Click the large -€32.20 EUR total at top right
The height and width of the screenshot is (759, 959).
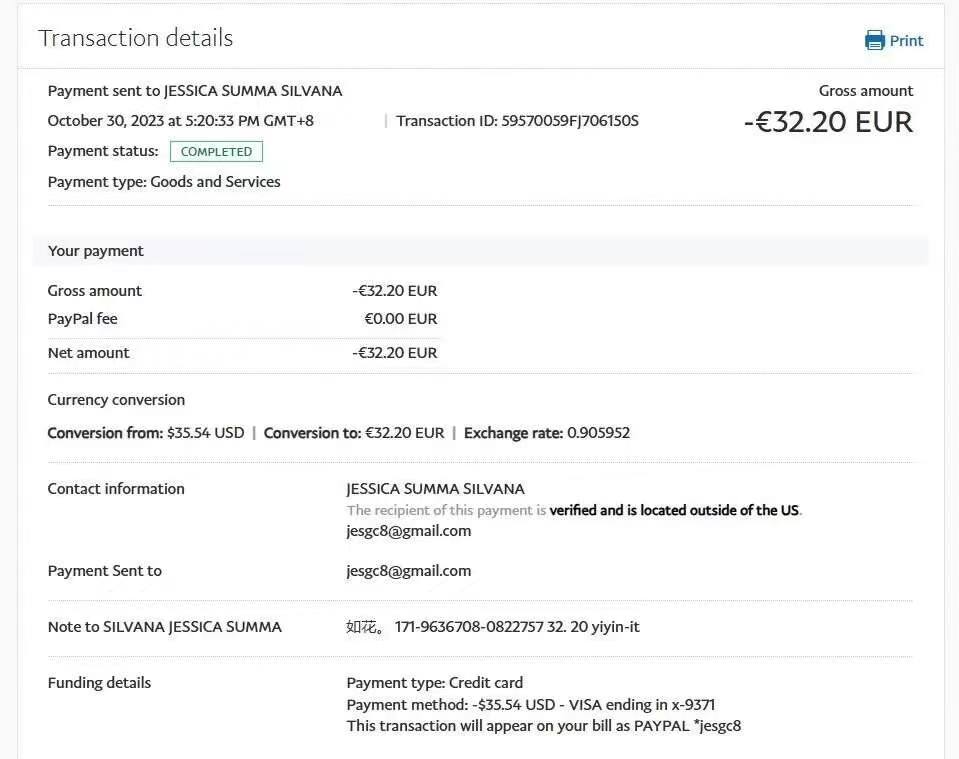828,122
